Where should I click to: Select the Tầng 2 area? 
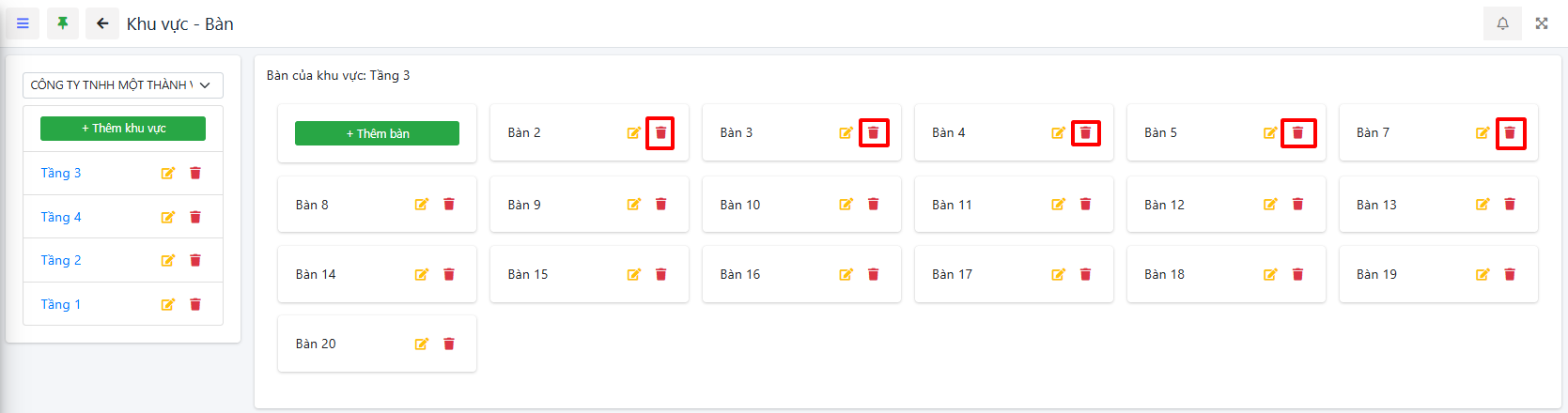click(61, 260)
